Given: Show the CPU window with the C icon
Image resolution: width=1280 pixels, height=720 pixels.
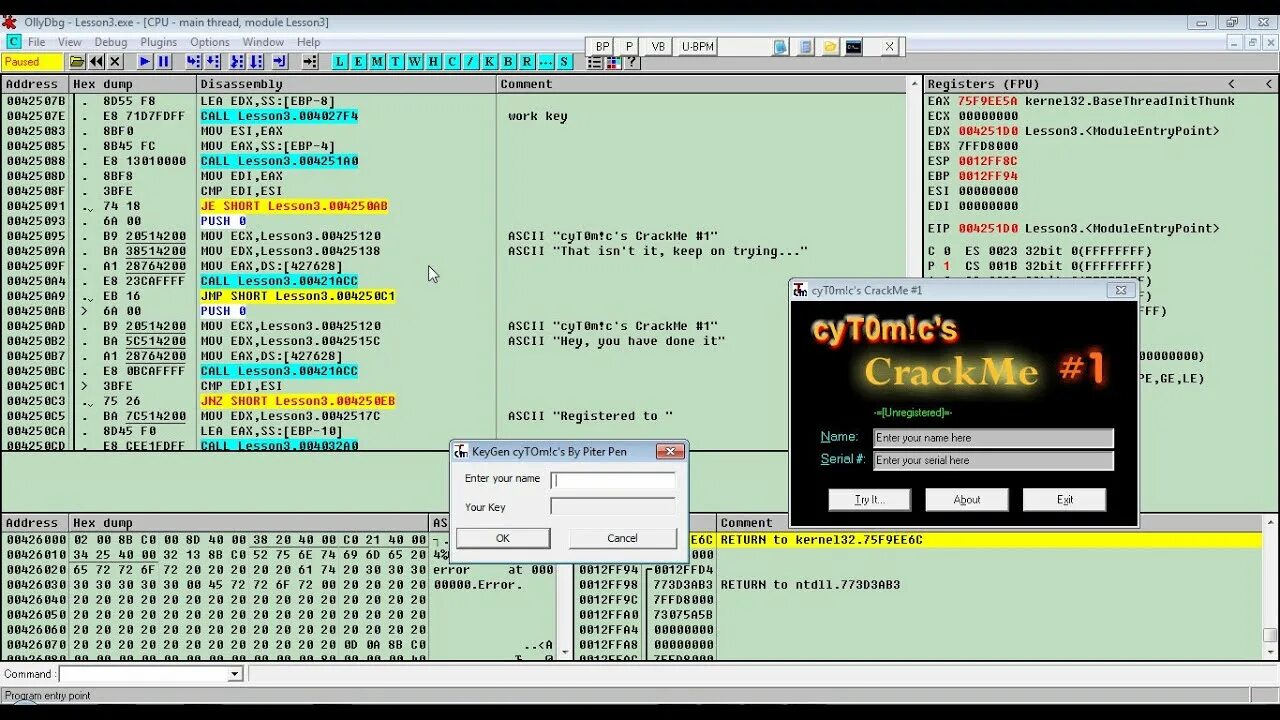Looking at the screenshot, I should coord(452,62).
